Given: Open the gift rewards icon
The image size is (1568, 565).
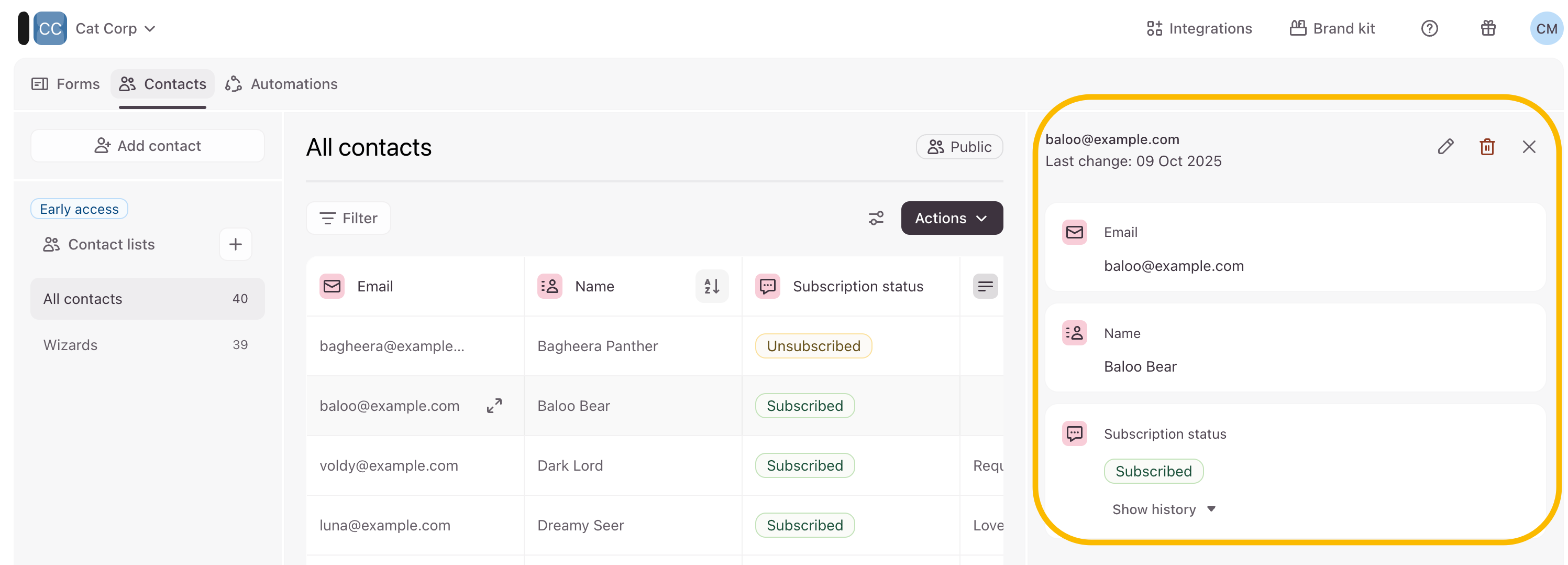Looking at the screenshot, I should click(1488, 29).
